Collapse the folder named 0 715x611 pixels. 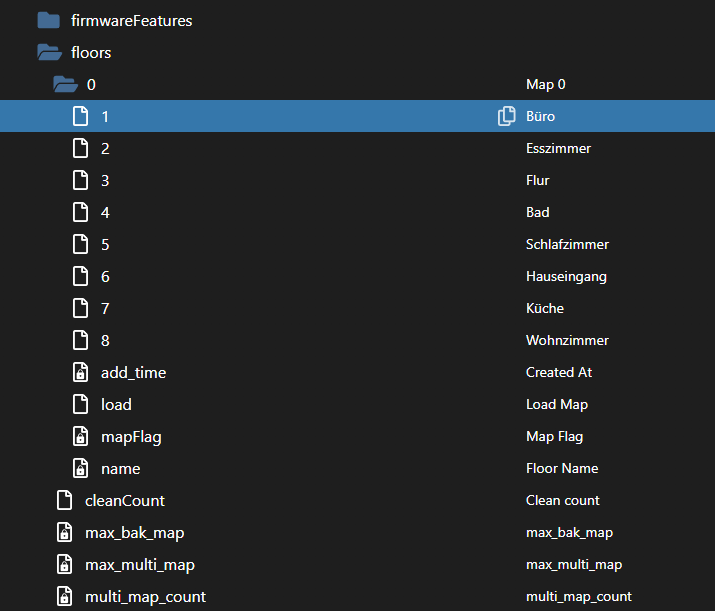[65, 84]
